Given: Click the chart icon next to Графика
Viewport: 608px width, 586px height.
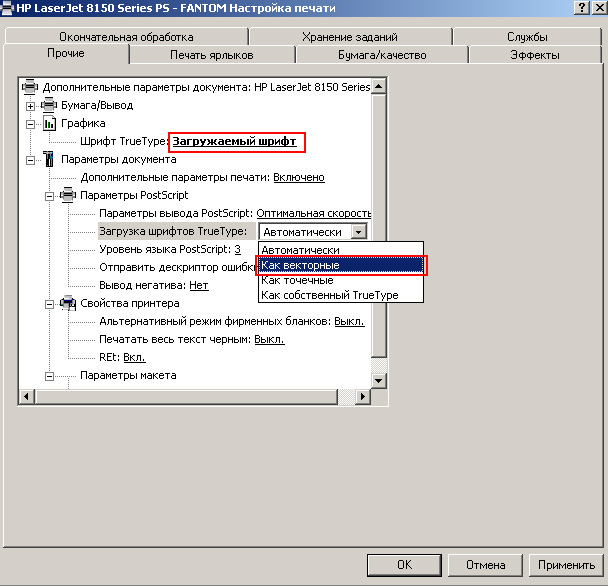Looking at the screenshot, I should pyautogui.click(x=49, y=123).
